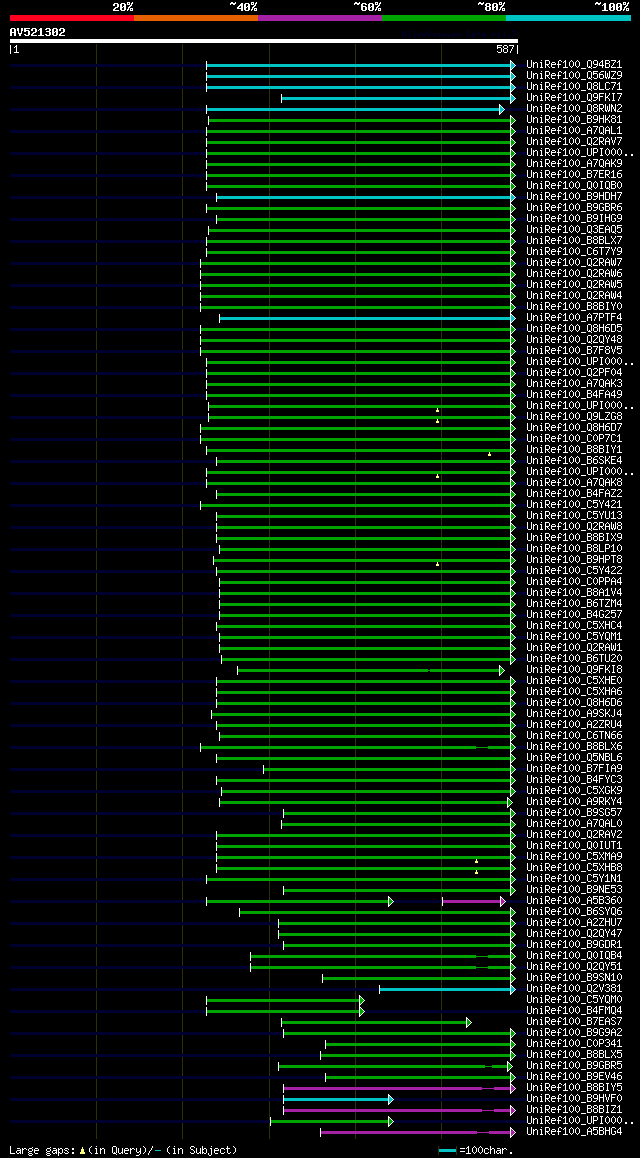Select the UniRef100_C0P341 label

574,1044
